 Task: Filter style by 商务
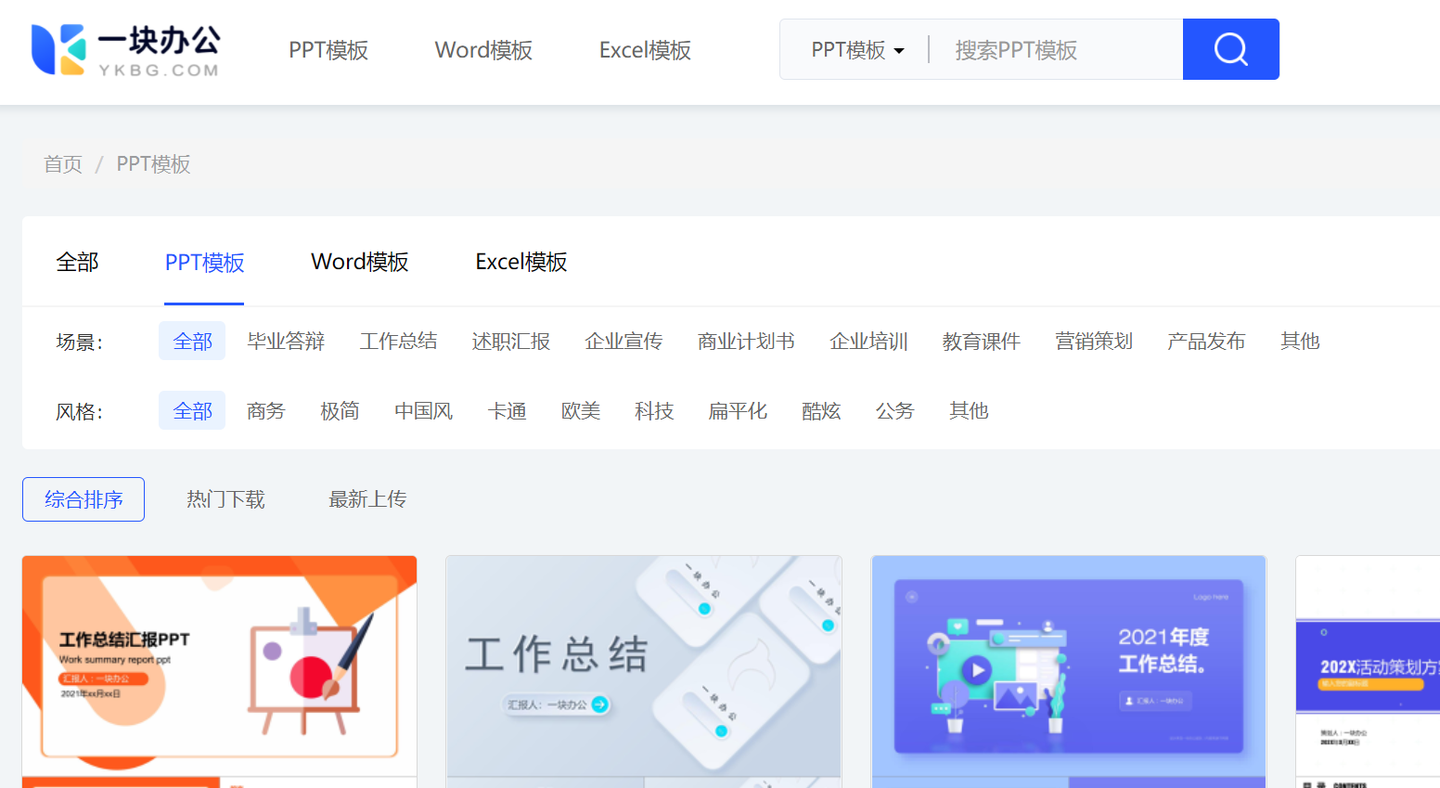(x=266, y=411)
